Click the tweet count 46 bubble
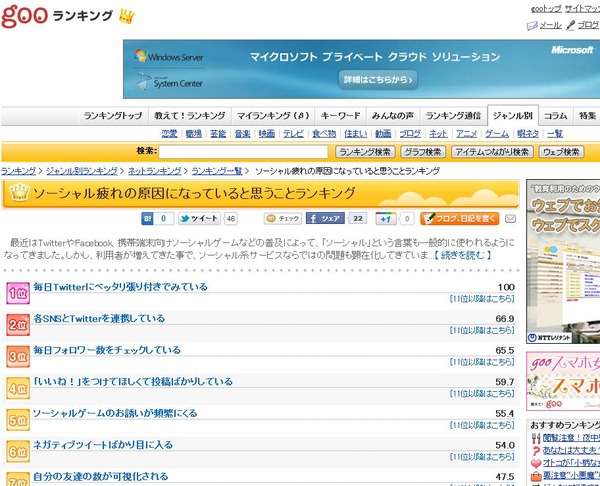 [x=230, y=219]
